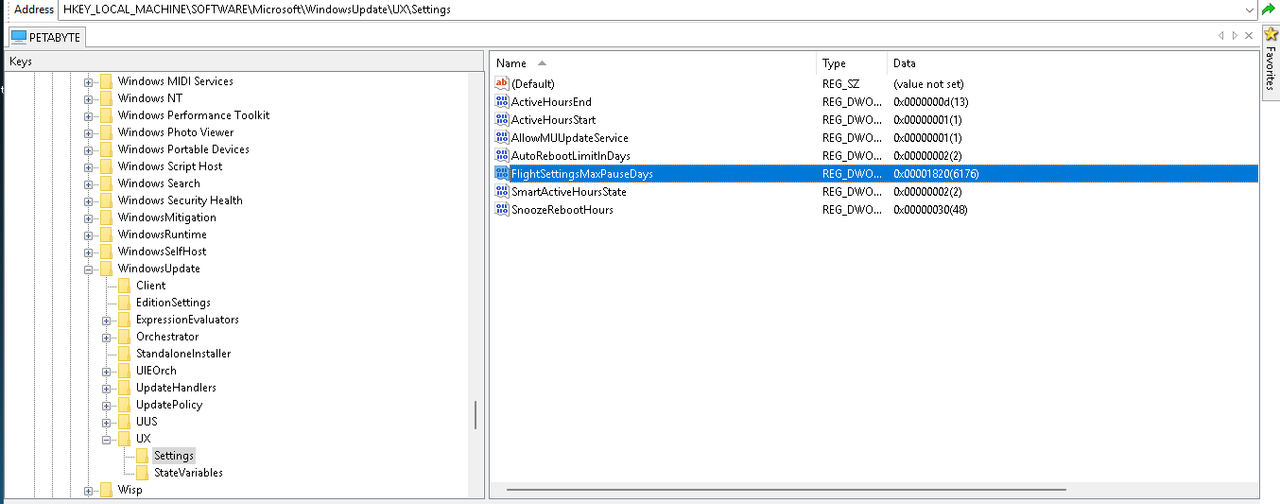Screen dimensions: 1280x504
Task: Click the ActiveHoursStart DWORD icon
Action: [x=502, y=120]
